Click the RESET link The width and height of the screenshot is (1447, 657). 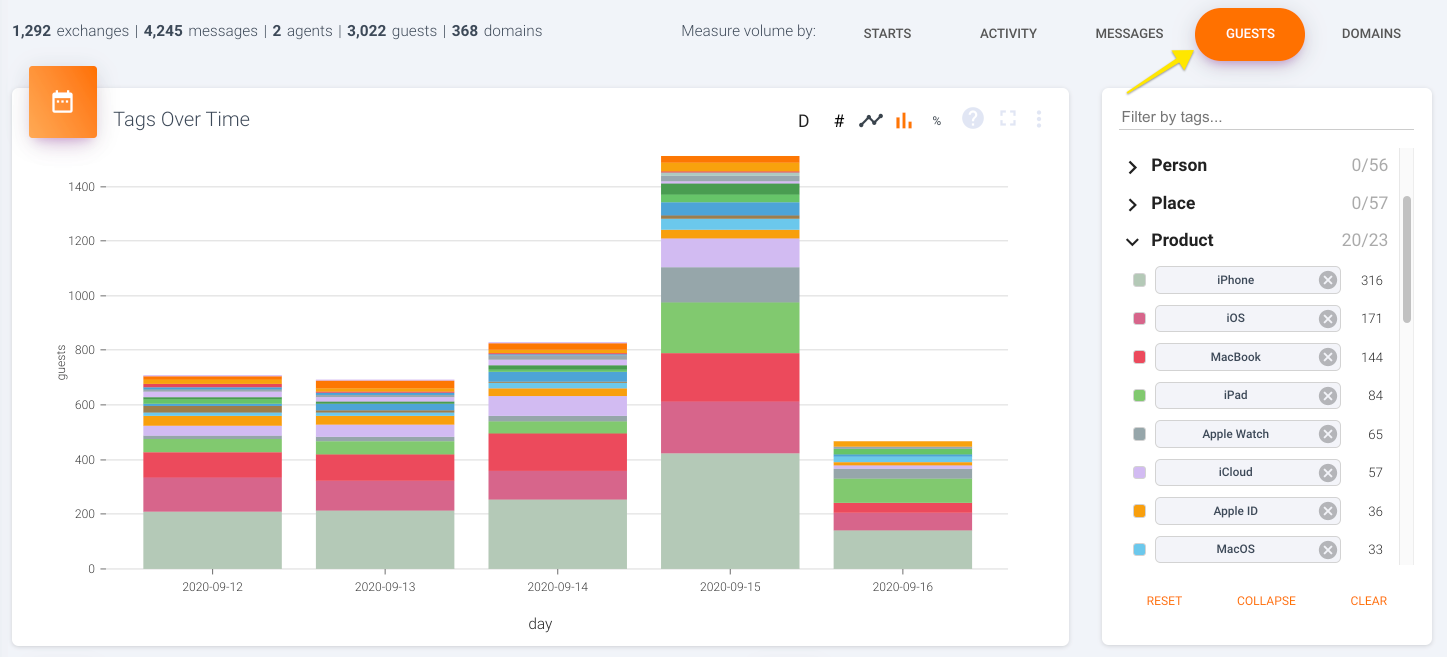coord(1164,601)
